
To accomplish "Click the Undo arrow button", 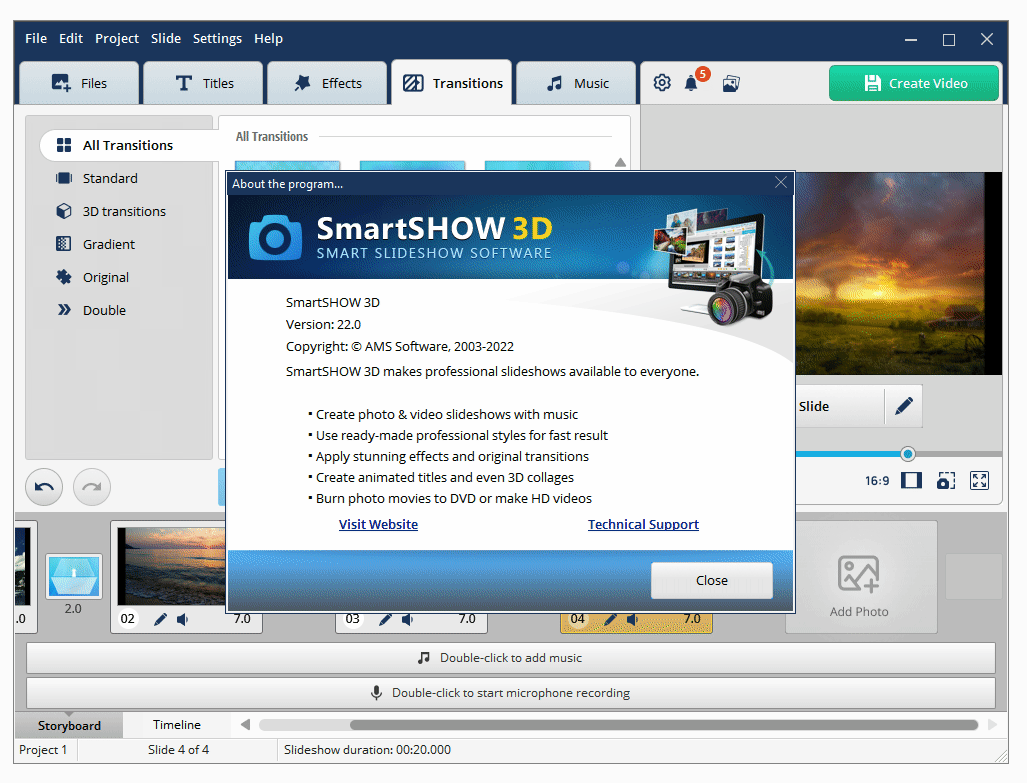I will click(44, 487).
